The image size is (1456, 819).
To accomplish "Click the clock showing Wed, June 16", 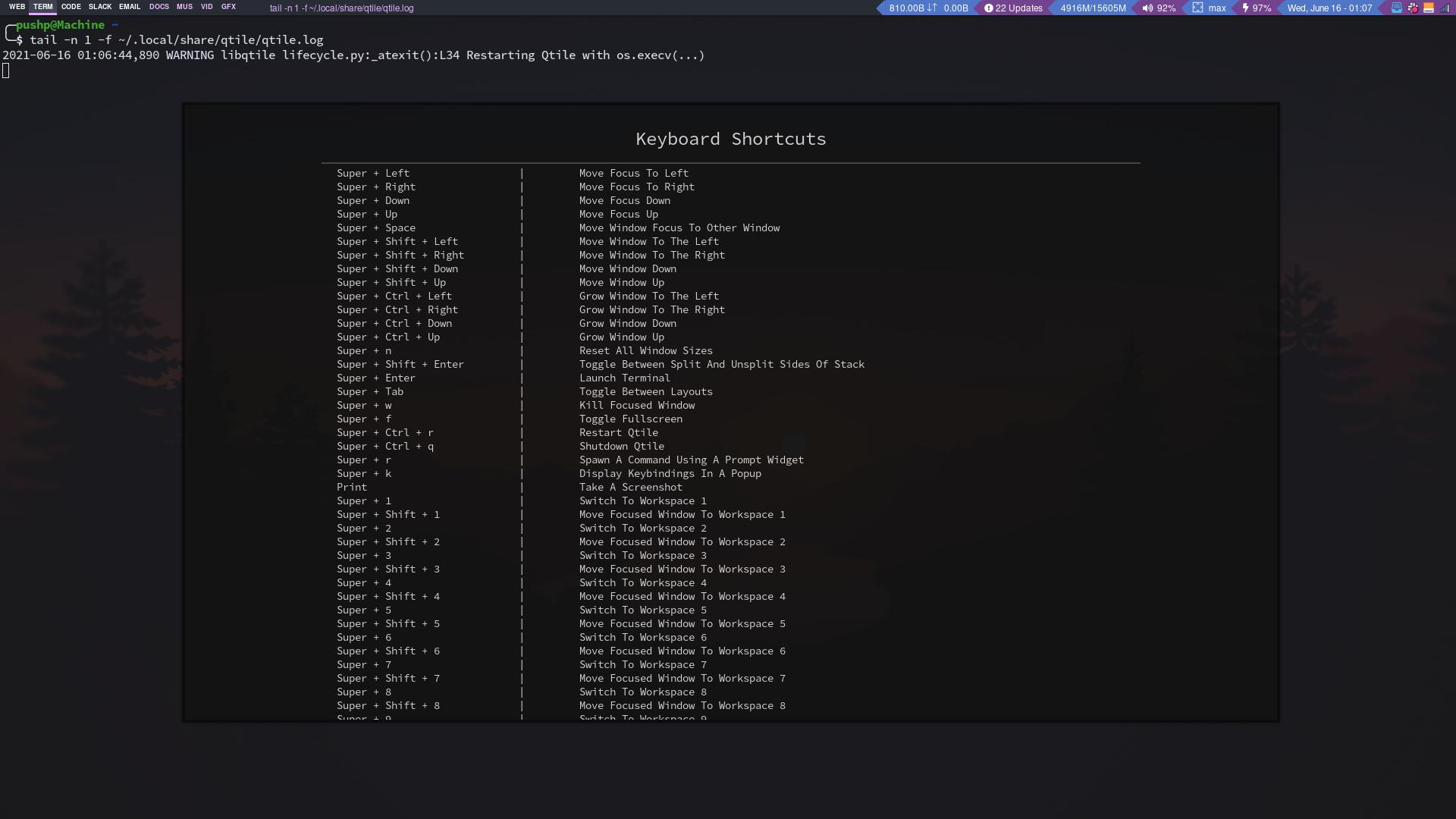I will point(1329,8).
